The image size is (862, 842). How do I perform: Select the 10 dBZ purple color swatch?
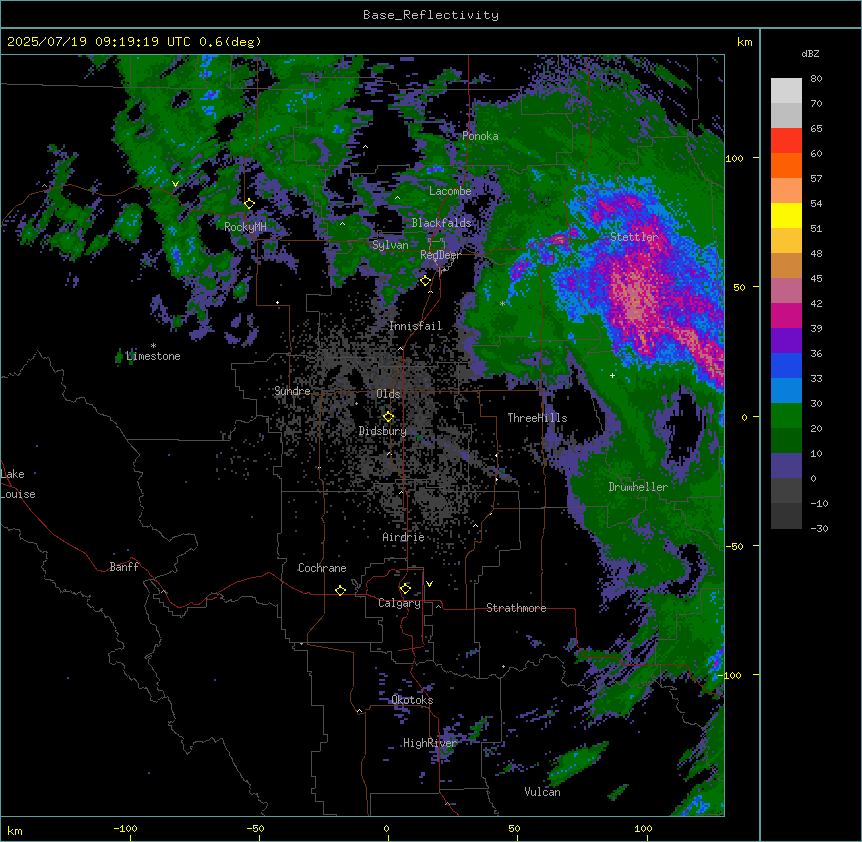(786, 466)
